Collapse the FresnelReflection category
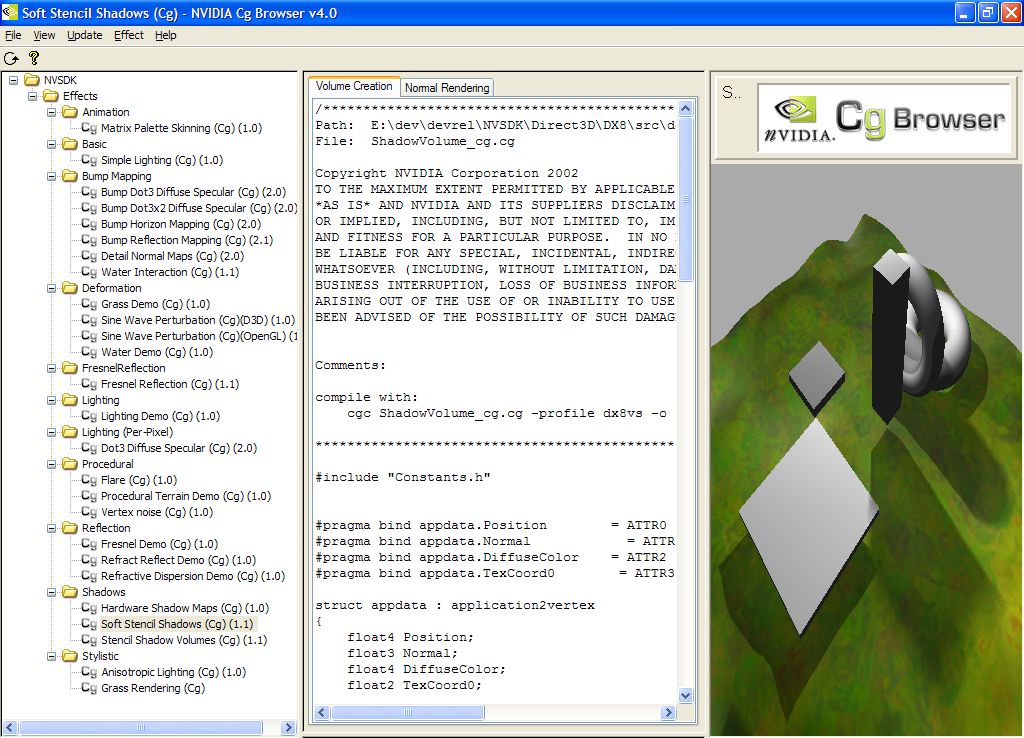 (52, 368)
